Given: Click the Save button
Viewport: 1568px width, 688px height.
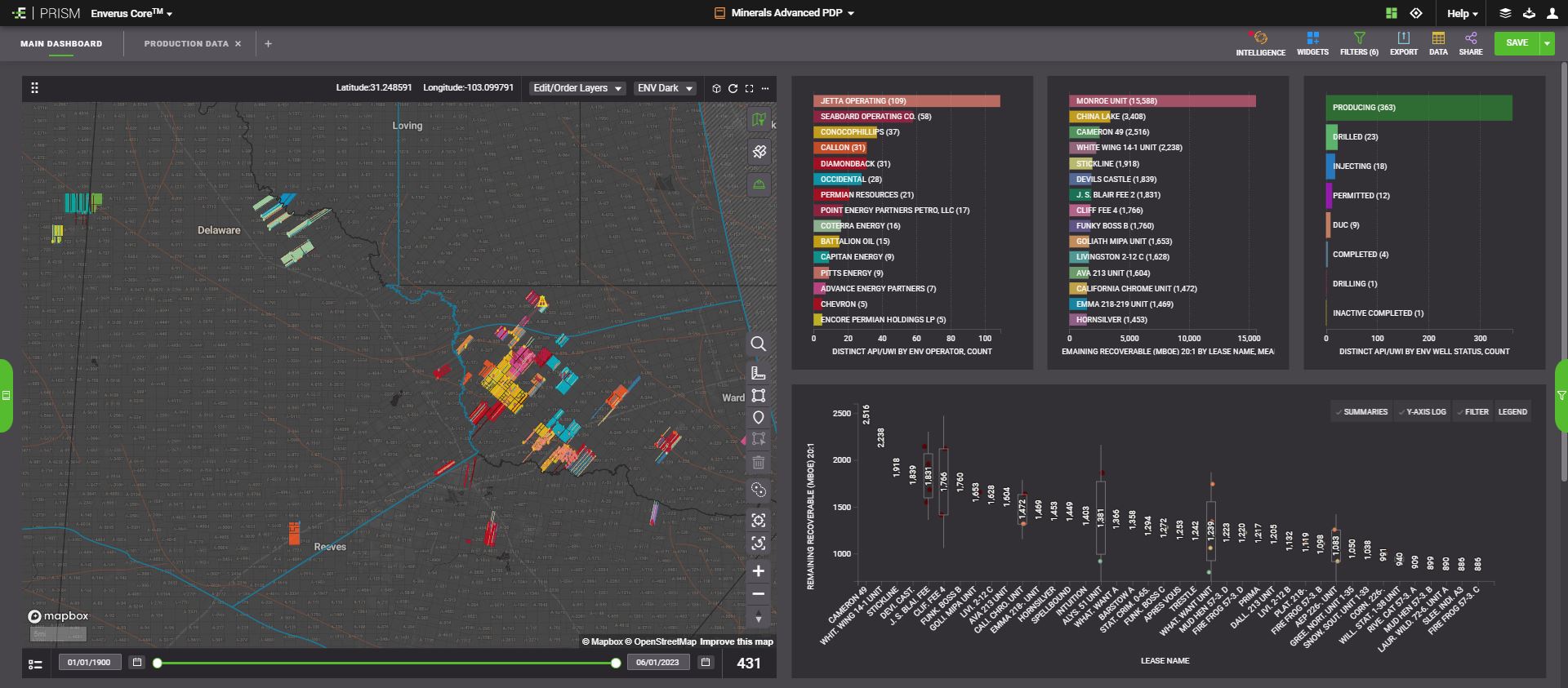Looking at the screenshot, I should click(x=1517, y=43).
